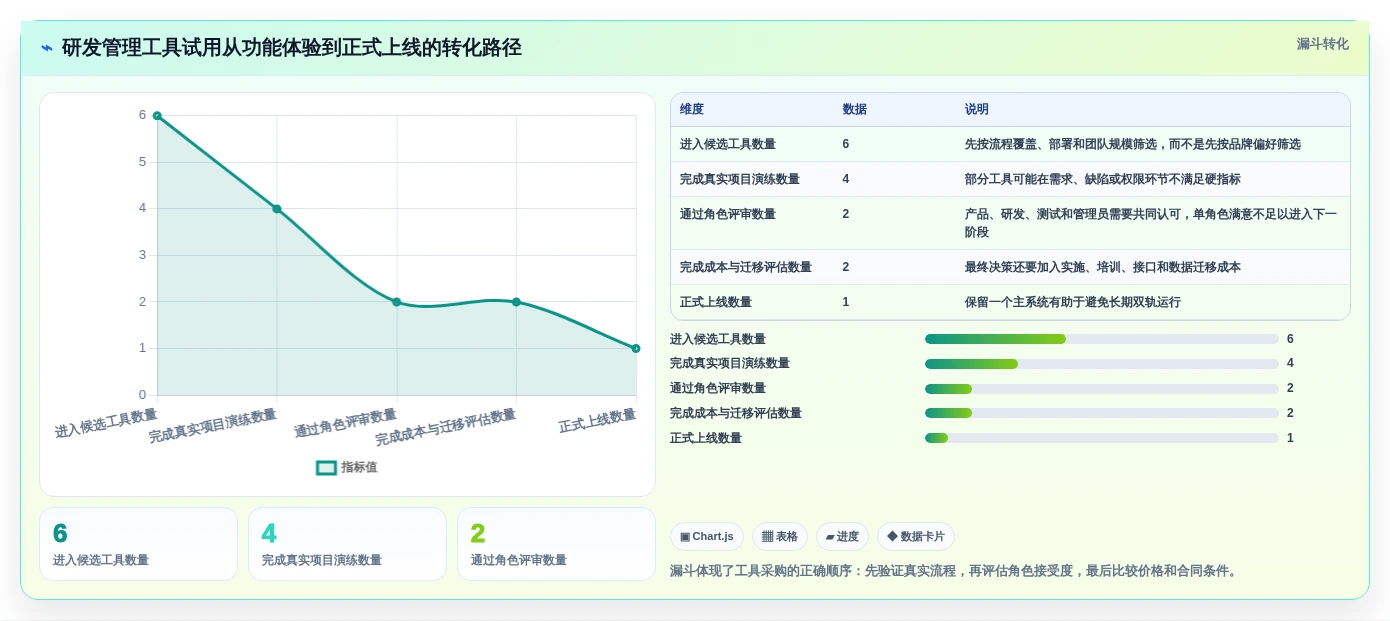The width and height of the screenshot is (1390, 621).
Task: Click table cell 正式上线数量
Action: 716,302
